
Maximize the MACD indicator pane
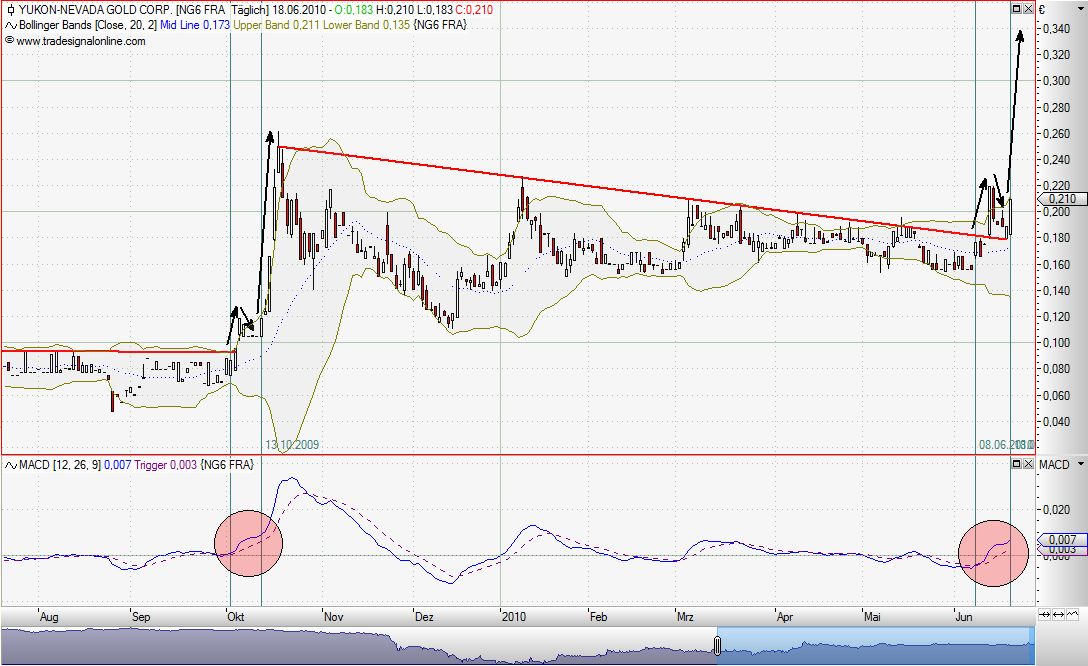coord(1017,465)
